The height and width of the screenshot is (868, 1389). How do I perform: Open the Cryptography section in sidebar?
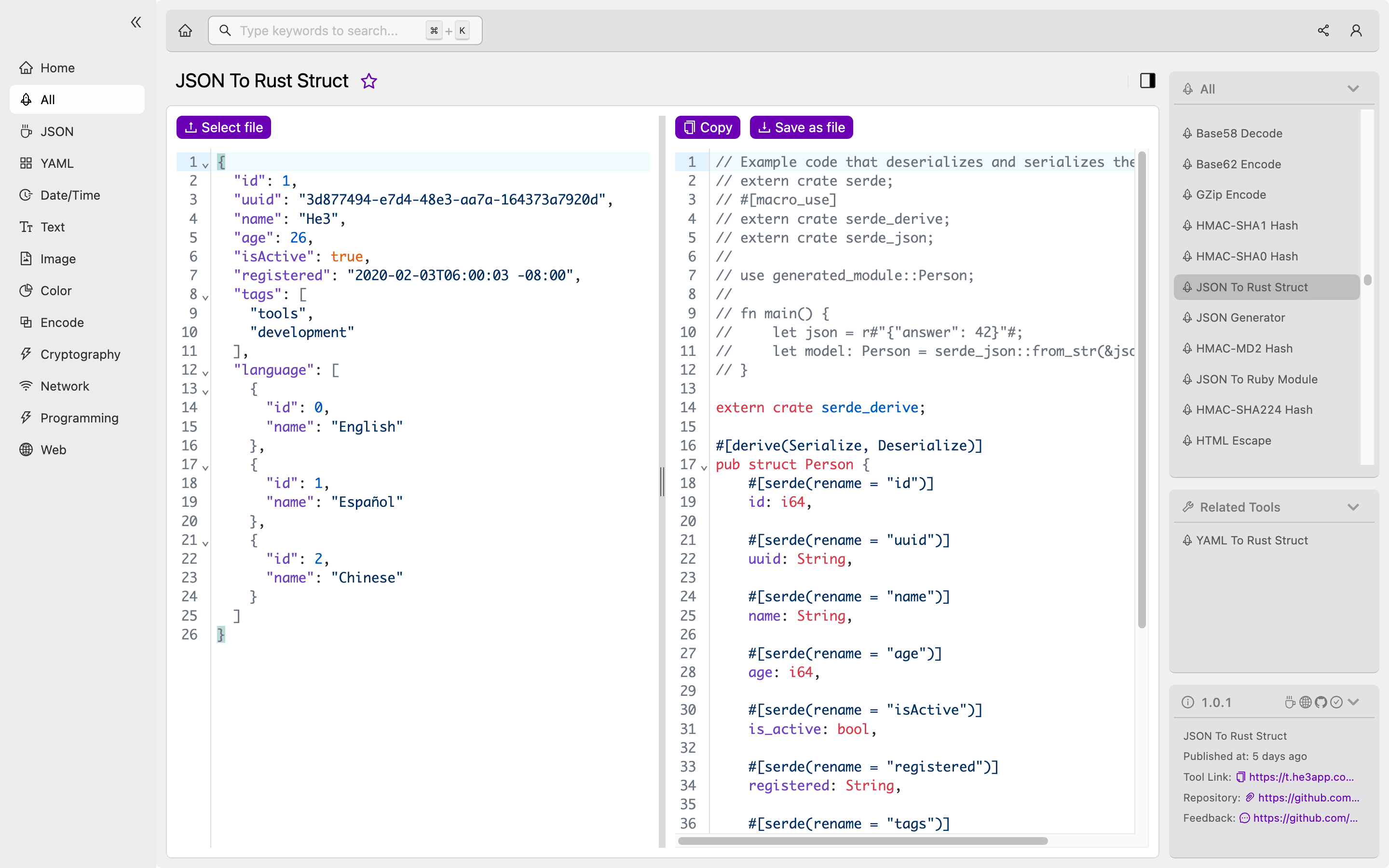[80, 353]
